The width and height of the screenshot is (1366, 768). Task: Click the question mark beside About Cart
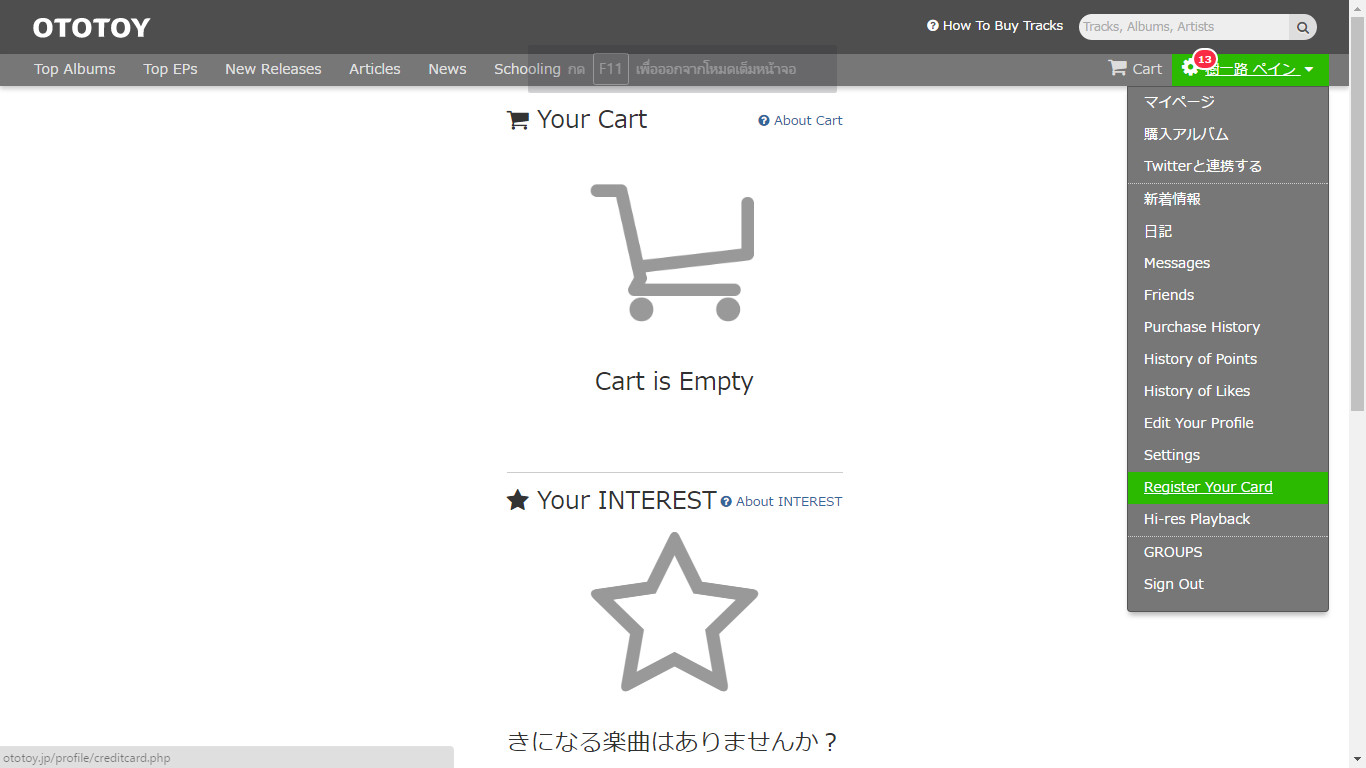coord(764,121)
